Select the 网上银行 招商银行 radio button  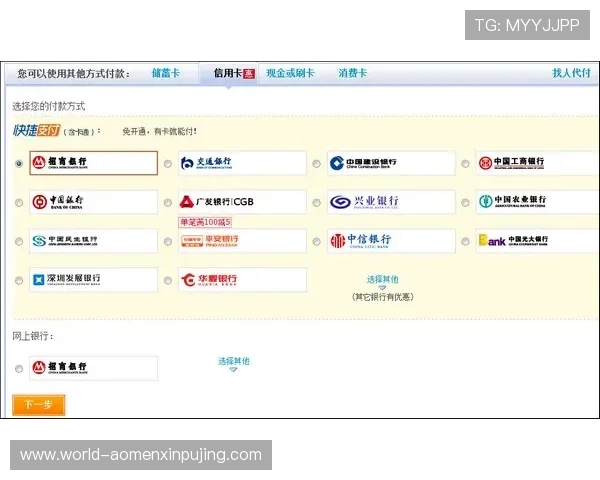tap(19, 369)
